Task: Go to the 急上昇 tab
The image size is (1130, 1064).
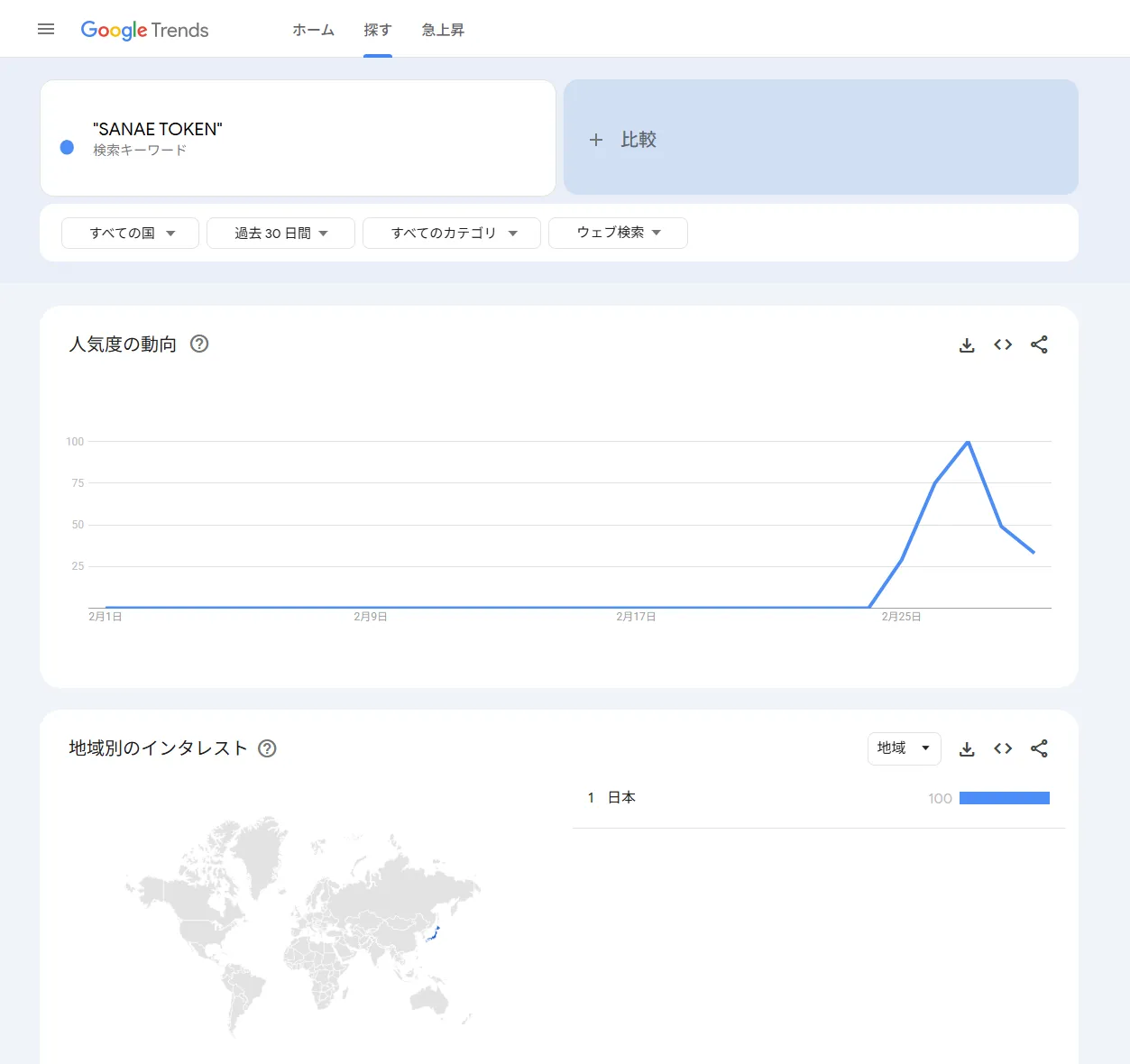Action: [x=442, y=30]
